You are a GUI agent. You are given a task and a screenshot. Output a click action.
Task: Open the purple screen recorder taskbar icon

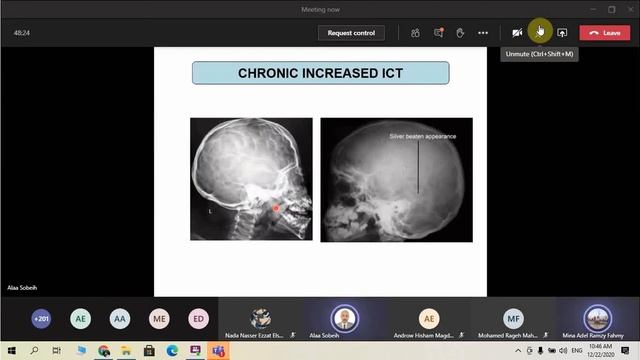tap(195, 351)
